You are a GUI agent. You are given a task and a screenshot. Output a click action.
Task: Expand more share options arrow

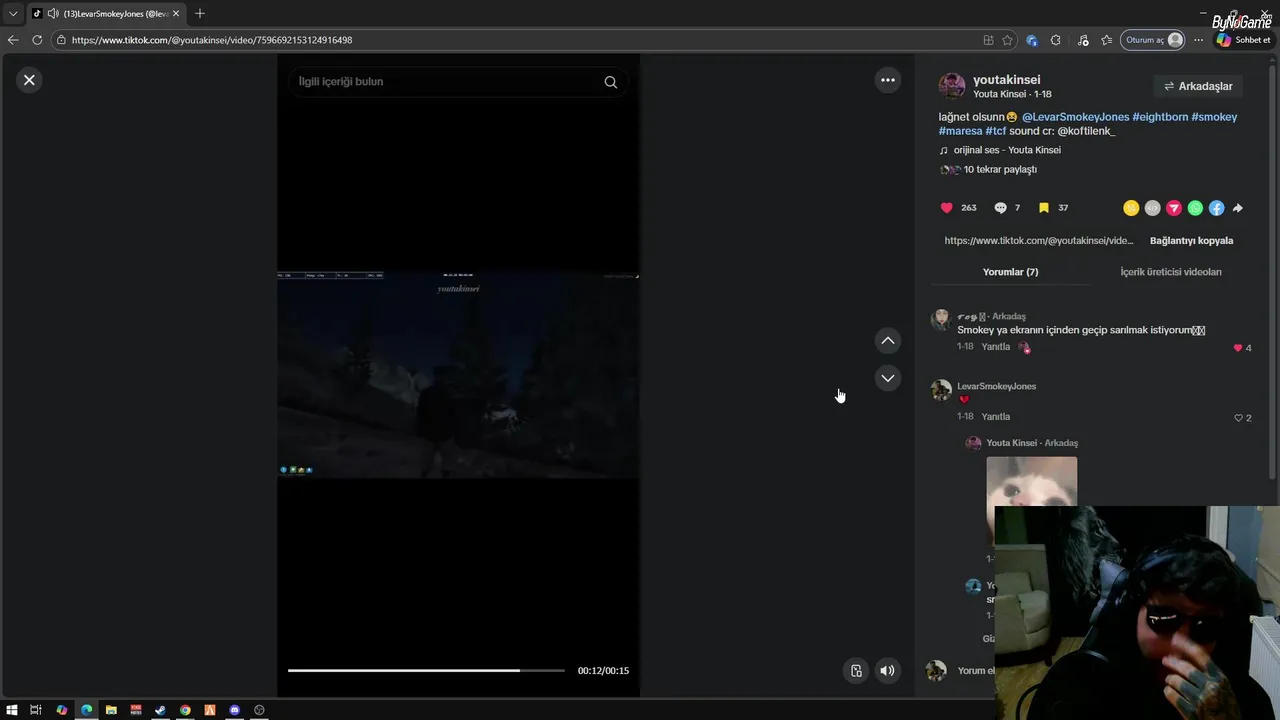coord(1237,208)
